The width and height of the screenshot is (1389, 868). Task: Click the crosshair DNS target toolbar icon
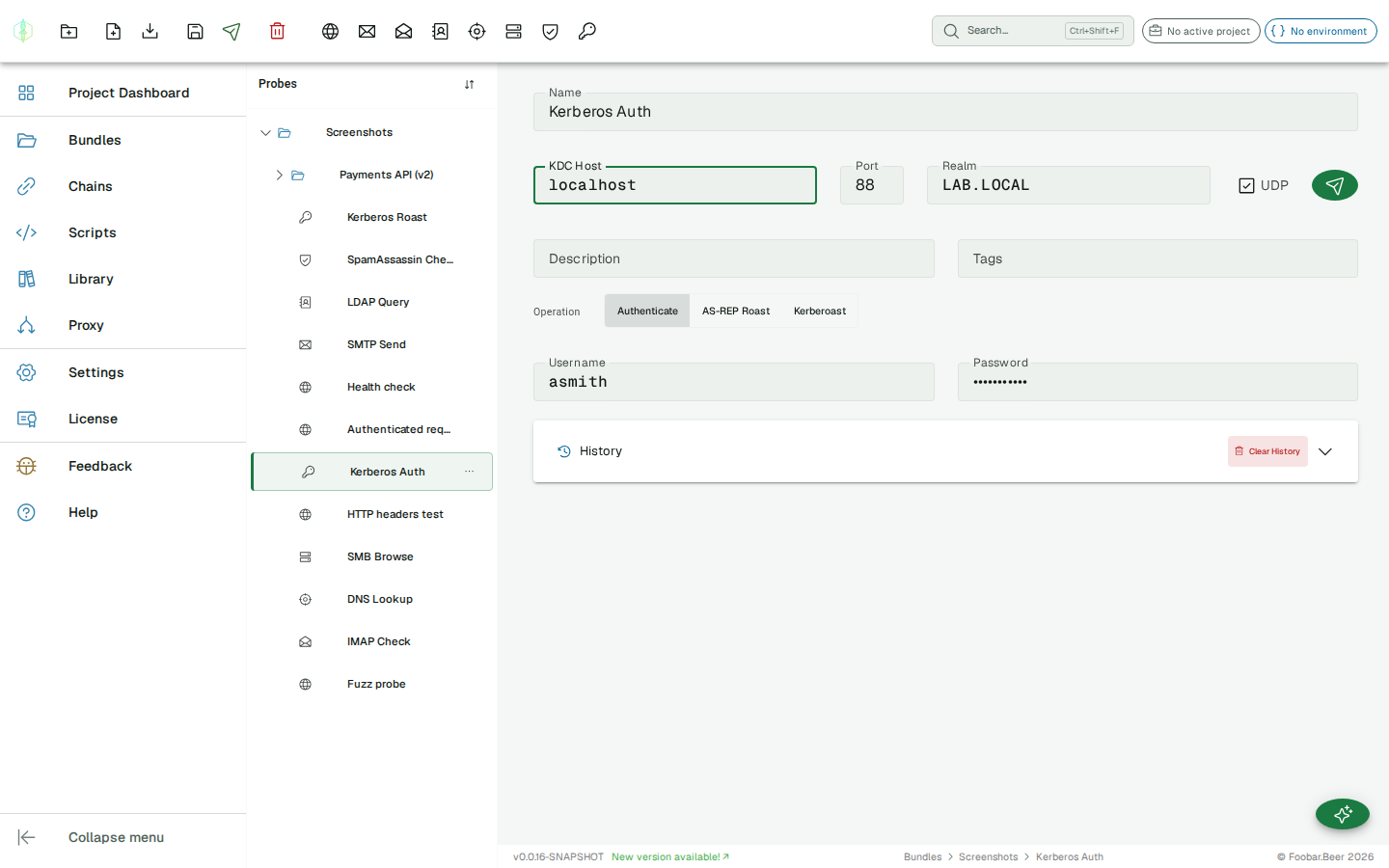[x=477, y=31]
